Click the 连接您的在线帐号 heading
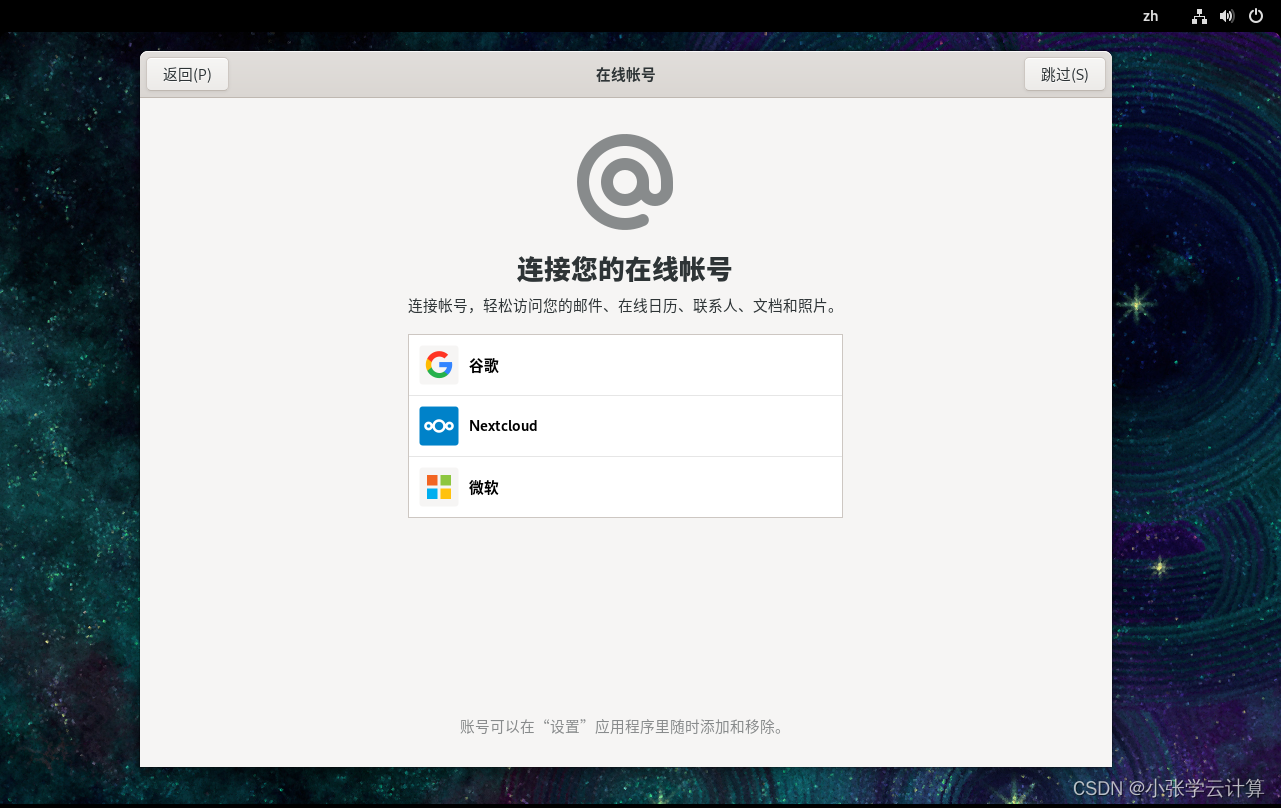This screenshot has width=1281, height=808. coord(624,269)
